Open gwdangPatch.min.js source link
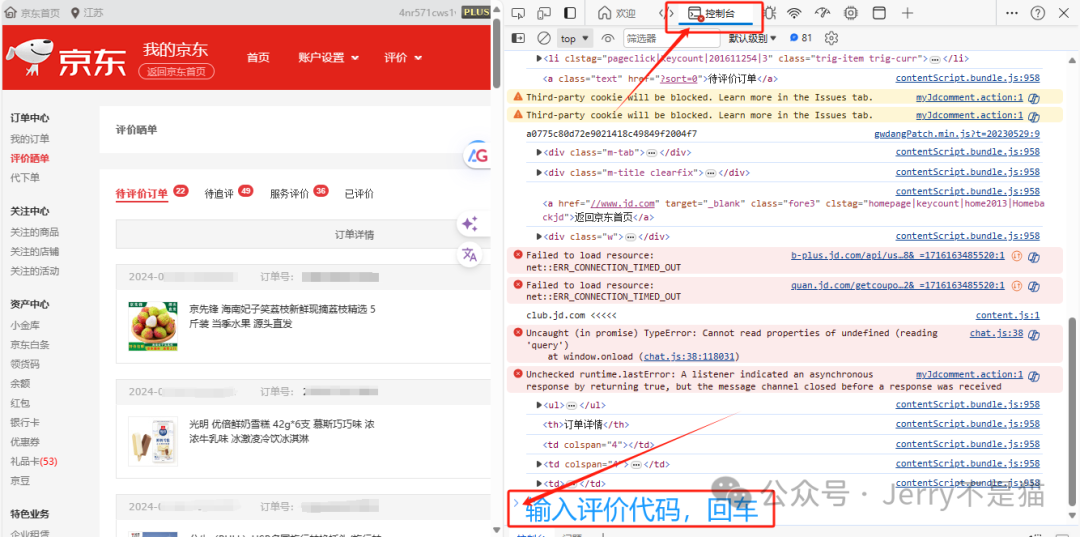This screenshot has height=537, width=1080. click(x=957, y=134)
